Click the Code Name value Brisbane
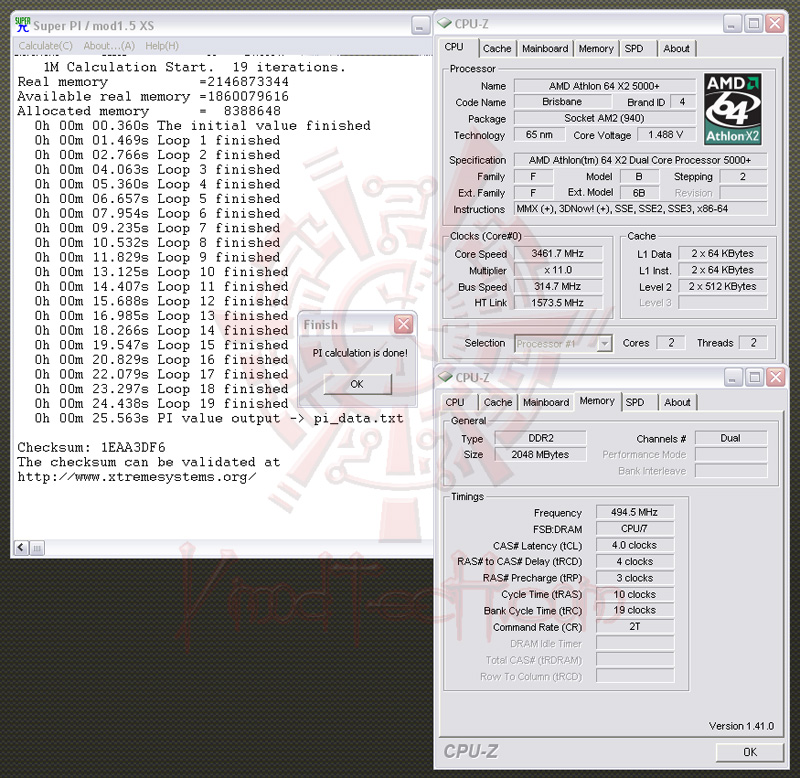Viewport: 800px width, 778px height. pyautogui.click(x=562, y=102)
